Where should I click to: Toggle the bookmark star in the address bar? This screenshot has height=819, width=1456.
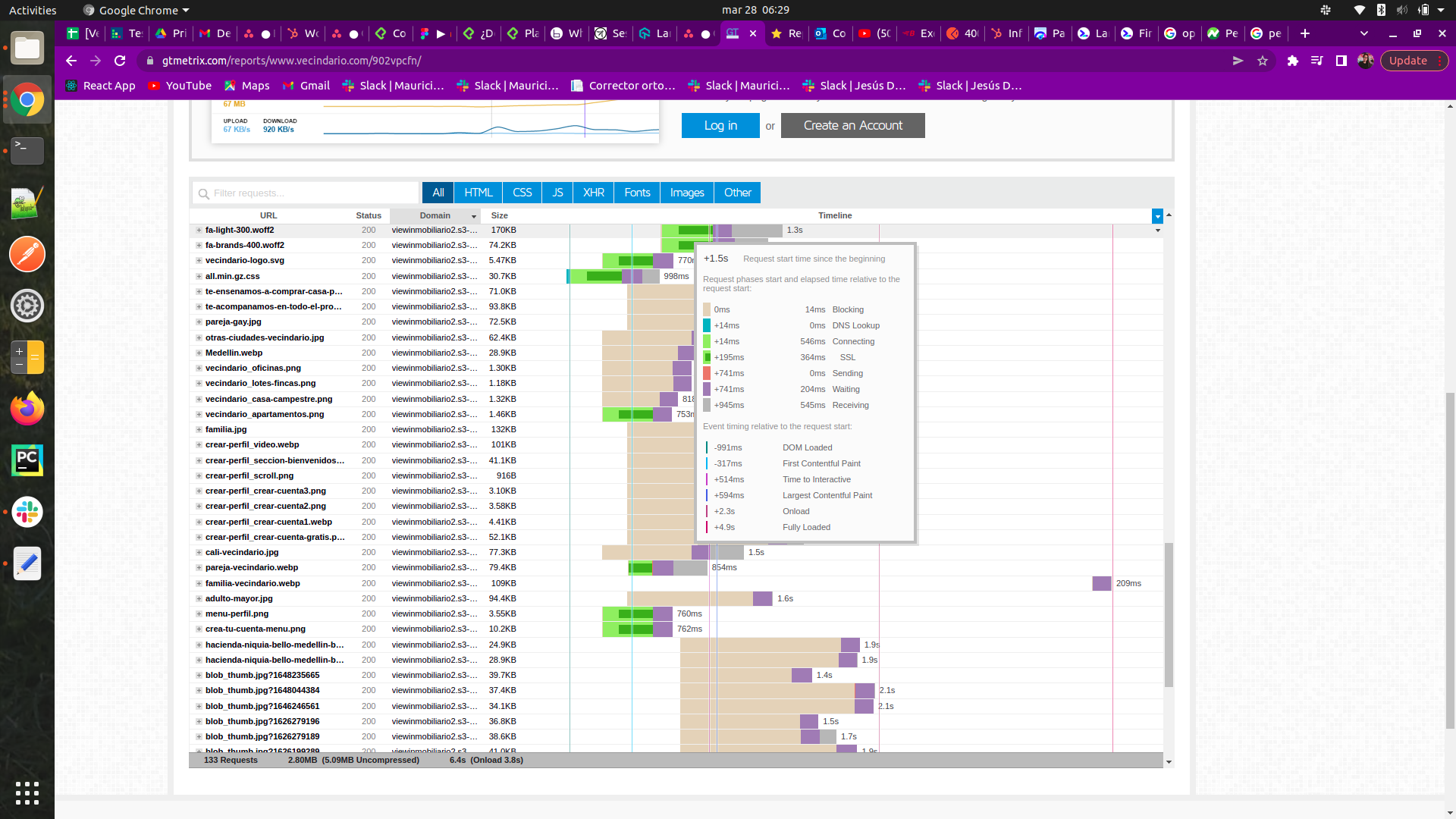pyautogui.click(x=1264, y=61)
